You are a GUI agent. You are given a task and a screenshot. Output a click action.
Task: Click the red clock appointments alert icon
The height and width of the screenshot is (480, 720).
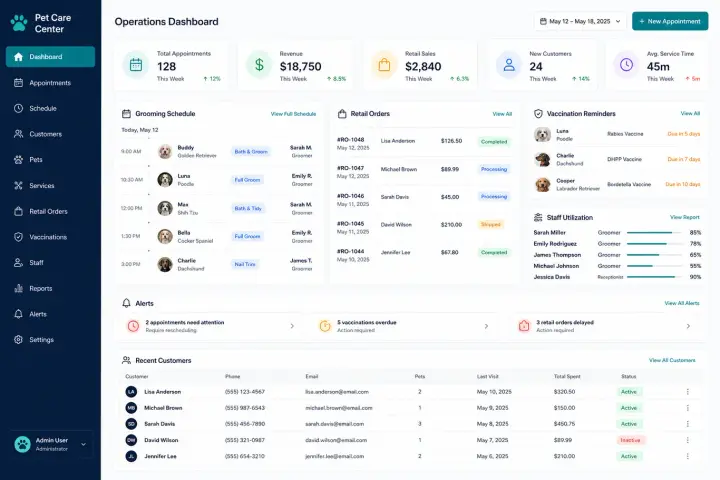point(133,326)
